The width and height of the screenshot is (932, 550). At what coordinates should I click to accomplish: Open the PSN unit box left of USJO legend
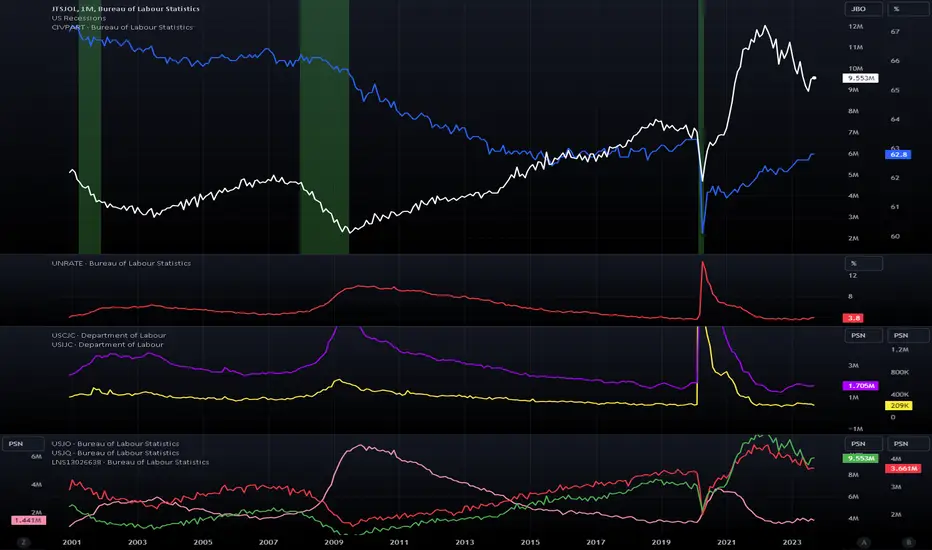pos(23,444)
